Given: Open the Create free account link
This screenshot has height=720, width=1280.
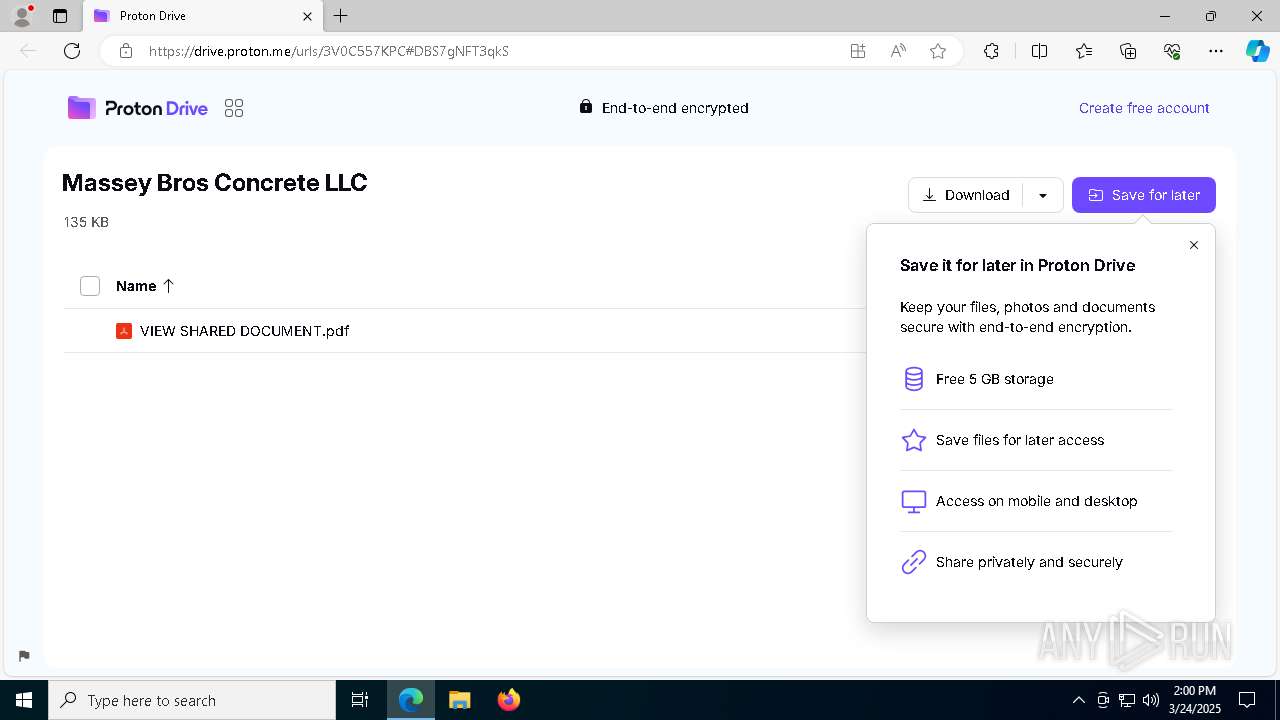Looking at the screenshot, I should (1144, 108).
